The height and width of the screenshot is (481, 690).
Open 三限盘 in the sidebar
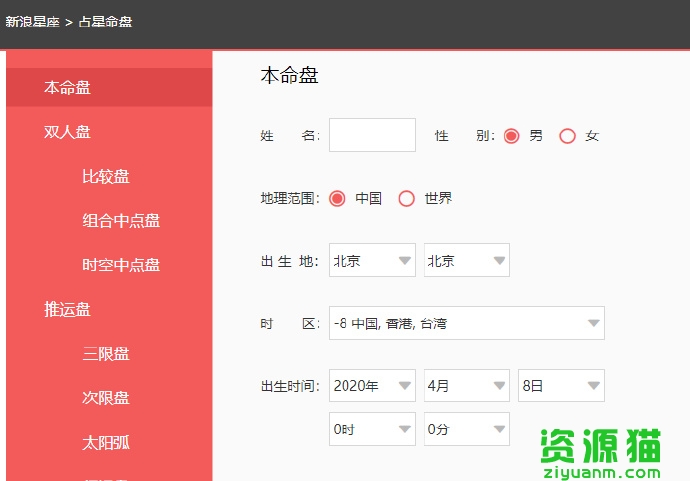pyautogui.click(x=106, y=354)
